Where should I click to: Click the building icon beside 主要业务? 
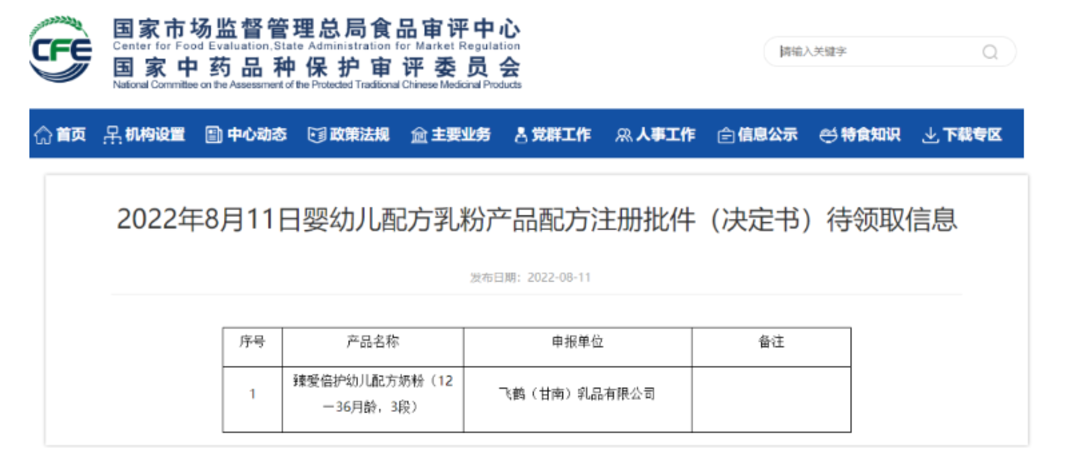coord(419,135)
